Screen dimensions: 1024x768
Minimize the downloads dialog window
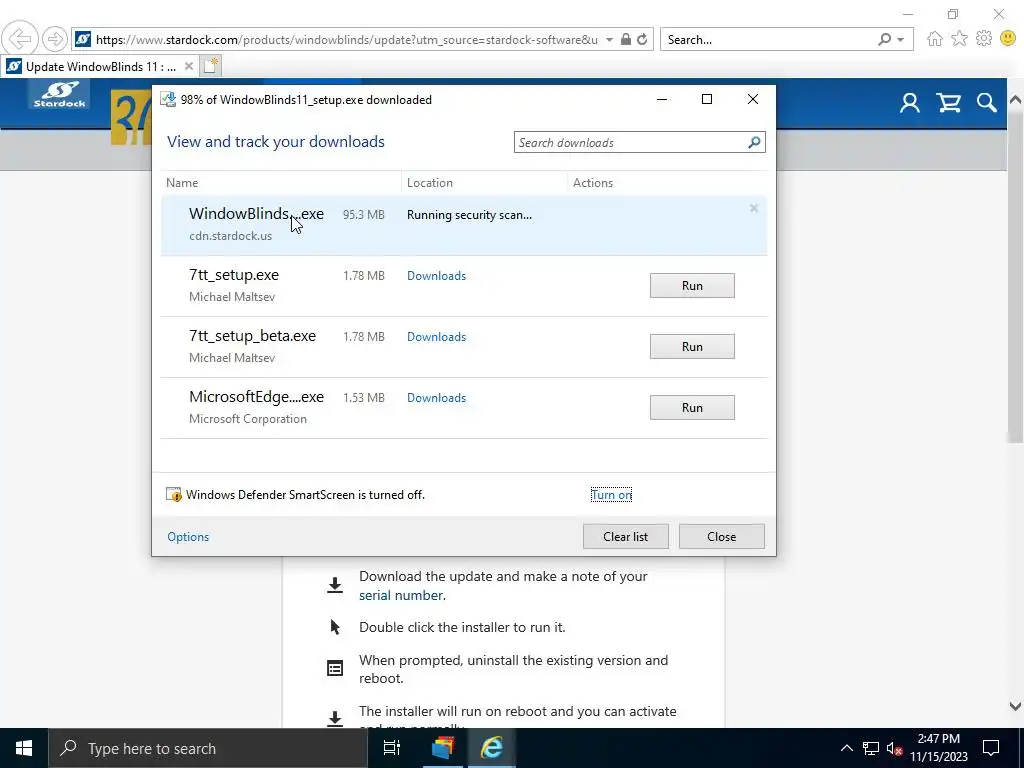pos(662,99)
